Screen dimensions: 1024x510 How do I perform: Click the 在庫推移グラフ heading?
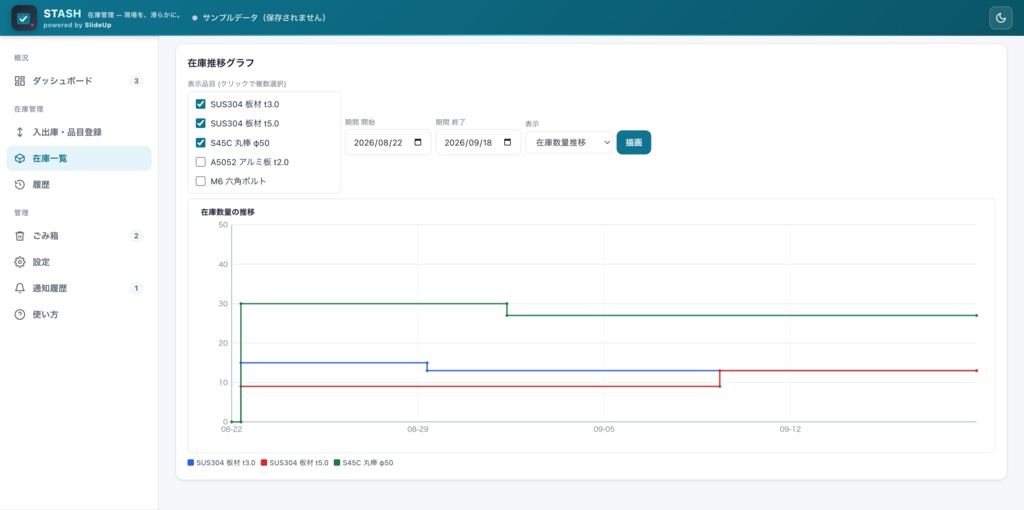coord(221,63)
